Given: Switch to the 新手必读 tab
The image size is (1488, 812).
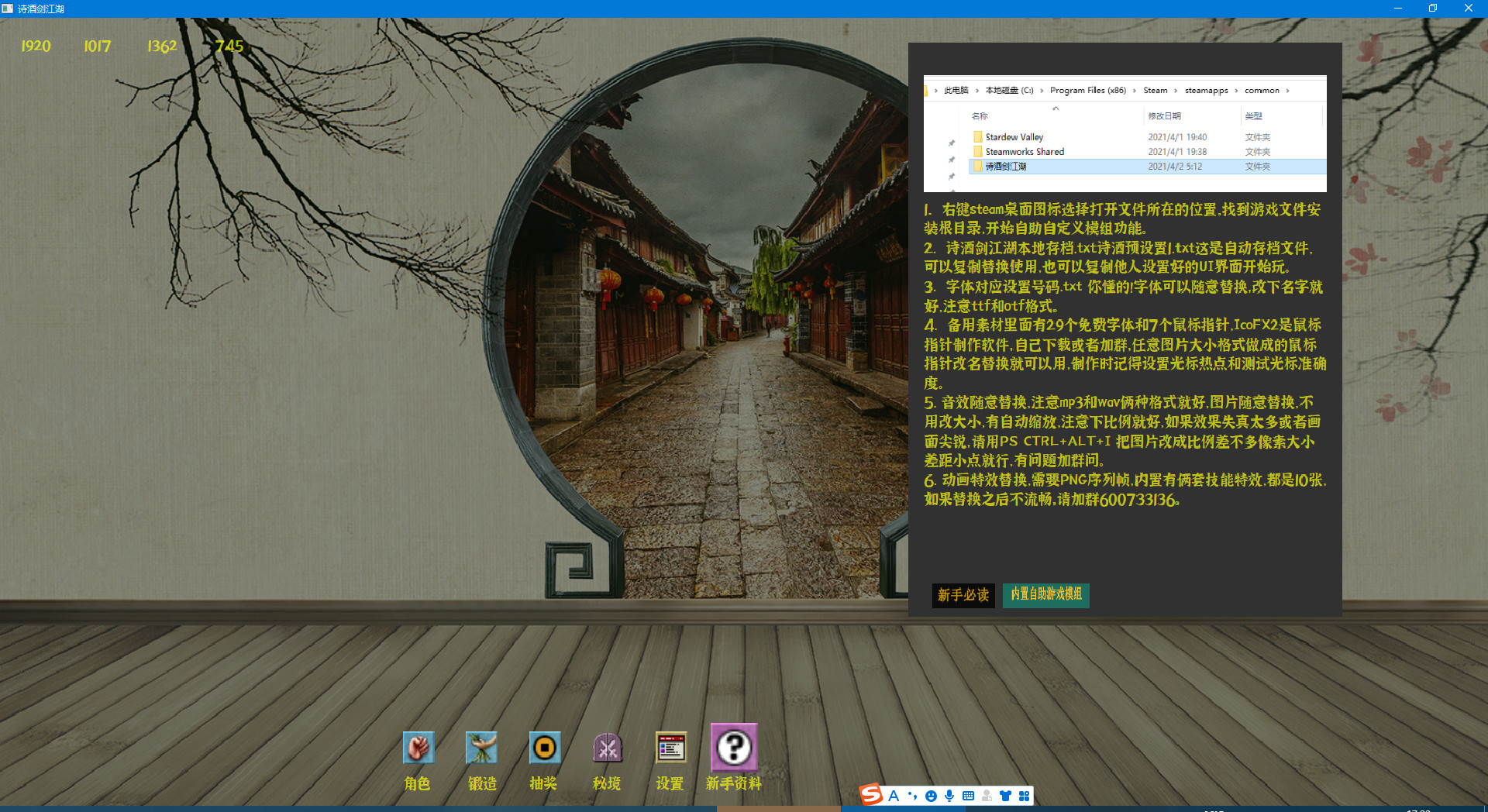Looking at the screenshot, I should point(963,595).
